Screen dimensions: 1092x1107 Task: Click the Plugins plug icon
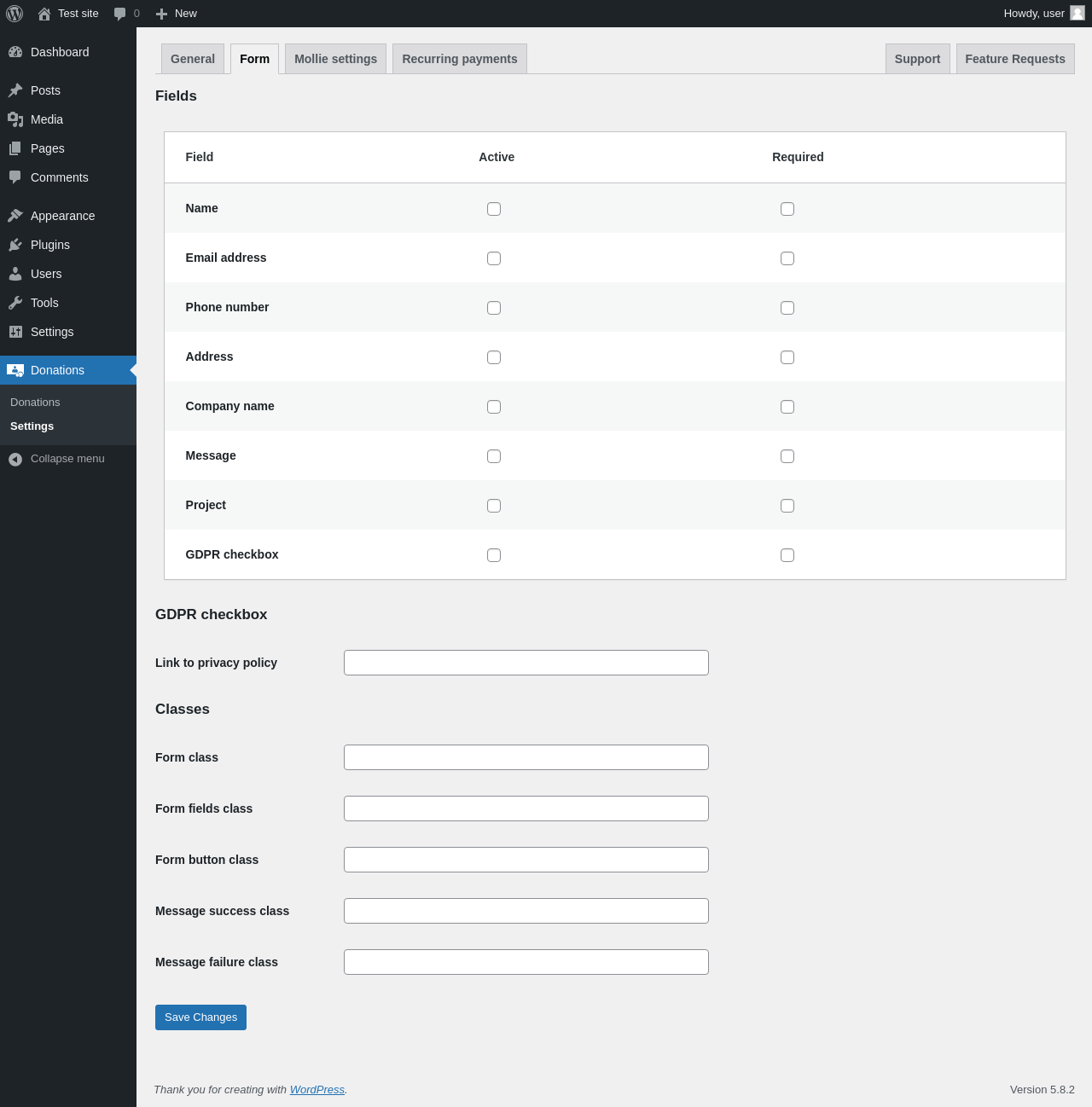point(15,245)
